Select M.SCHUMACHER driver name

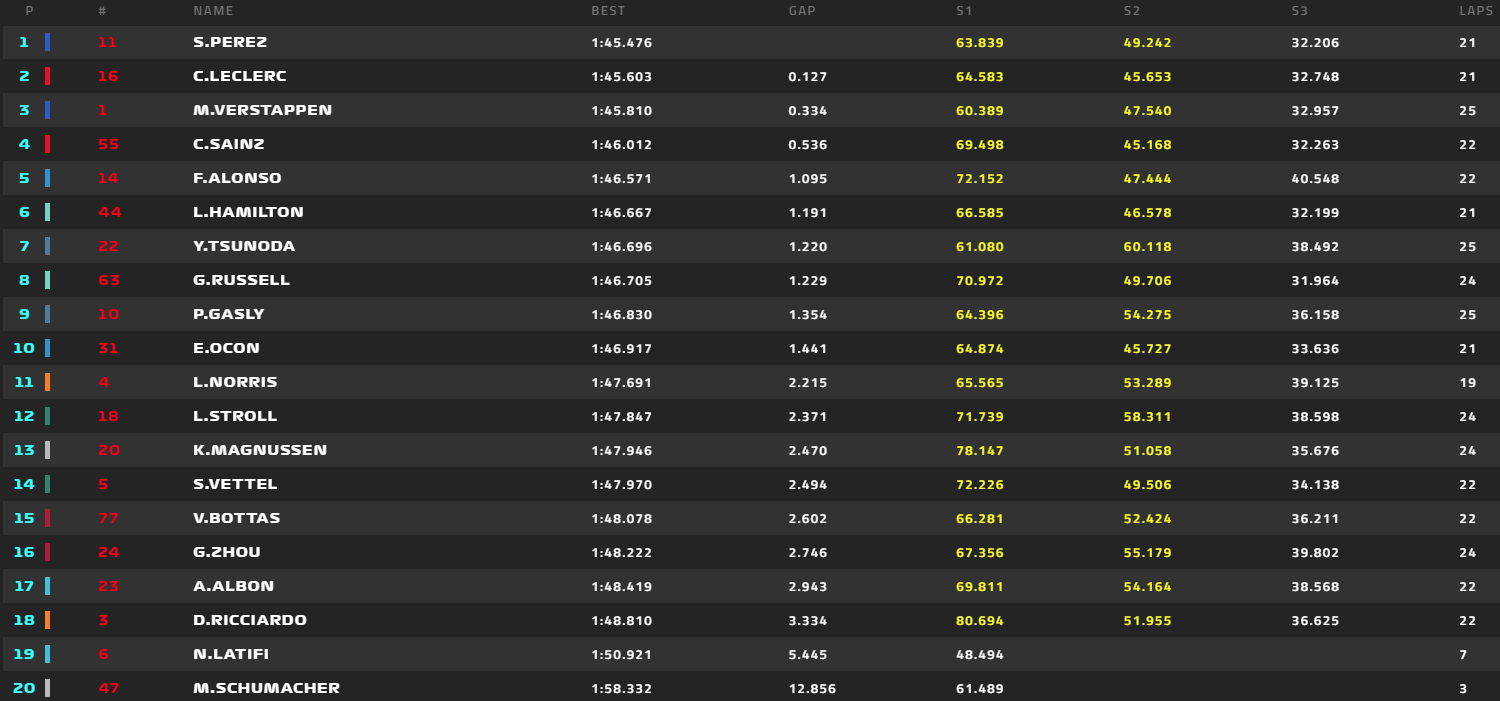click(x=266, y=688)
